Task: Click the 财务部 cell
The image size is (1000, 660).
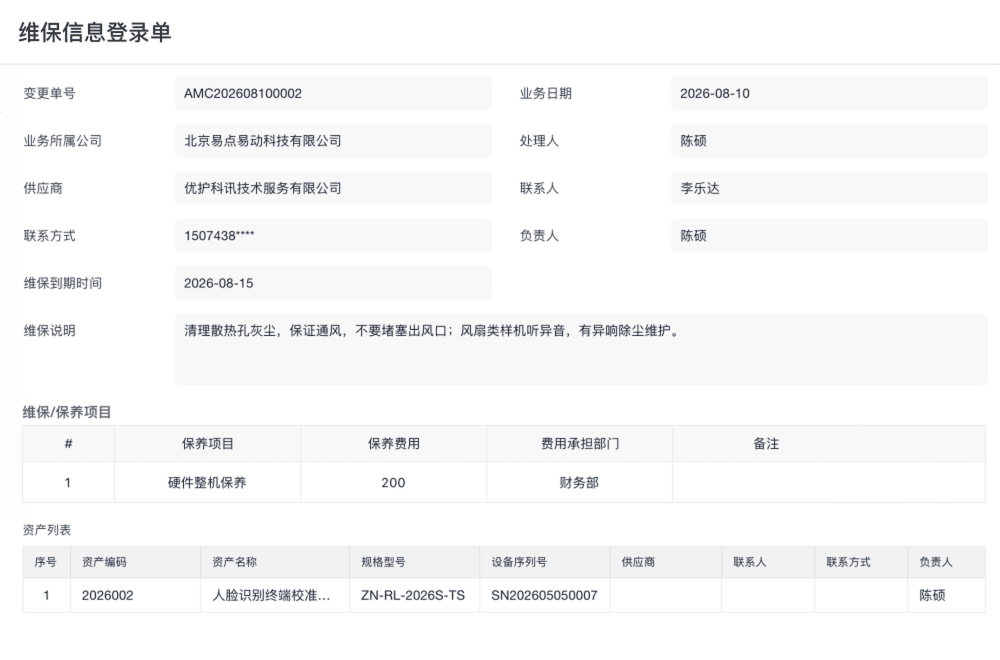Action: click(x=579, y=483)
